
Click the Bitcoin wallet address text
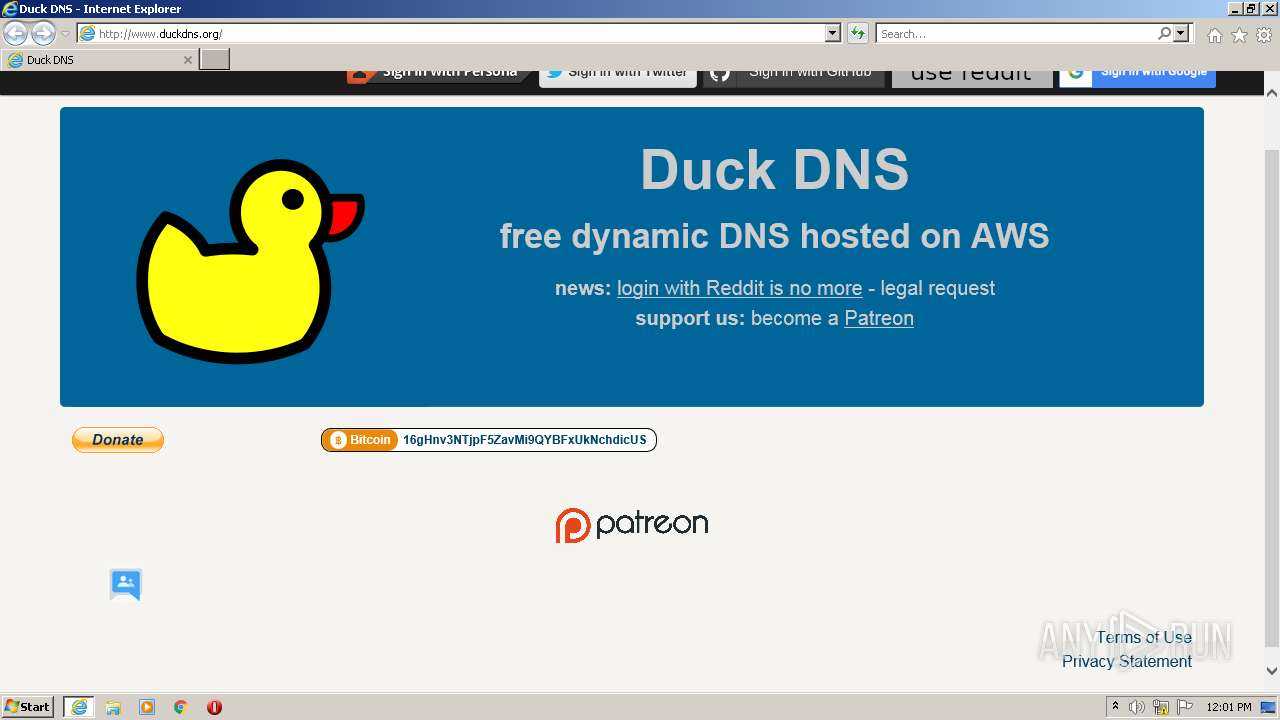[x=525, y=440]
